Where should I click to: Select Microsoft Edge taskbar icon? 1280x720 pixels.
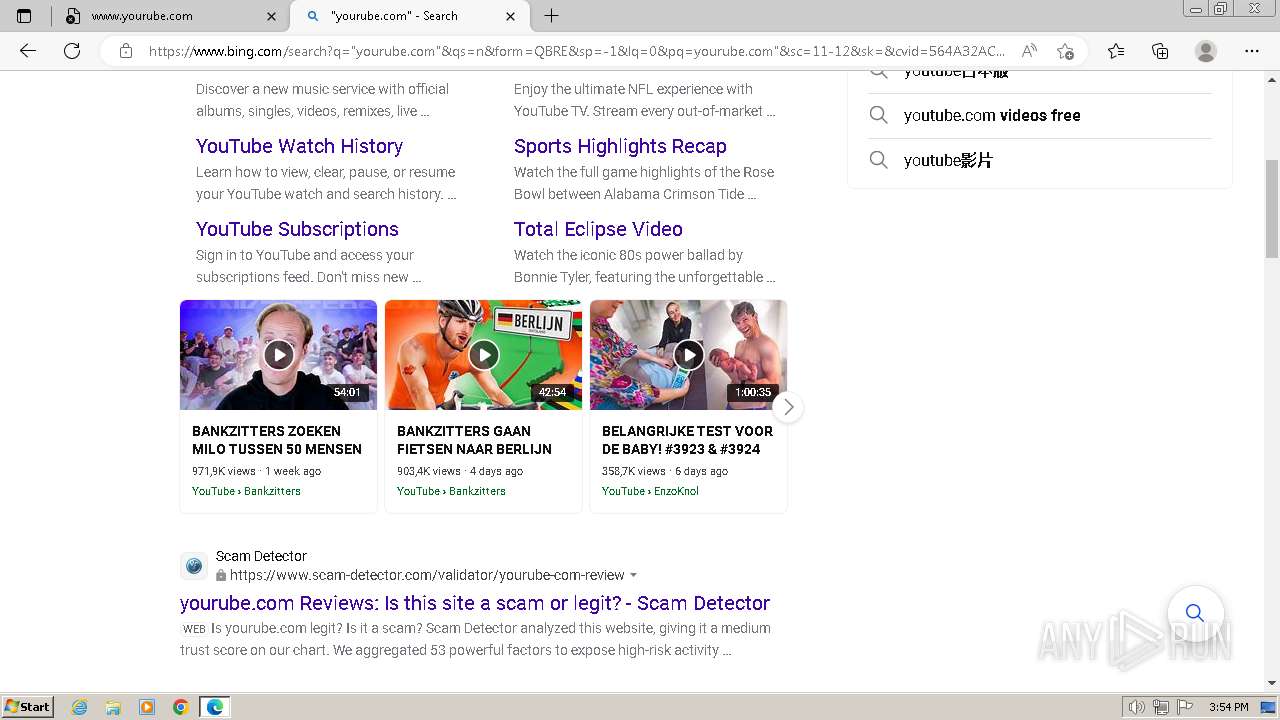[214, 707]
